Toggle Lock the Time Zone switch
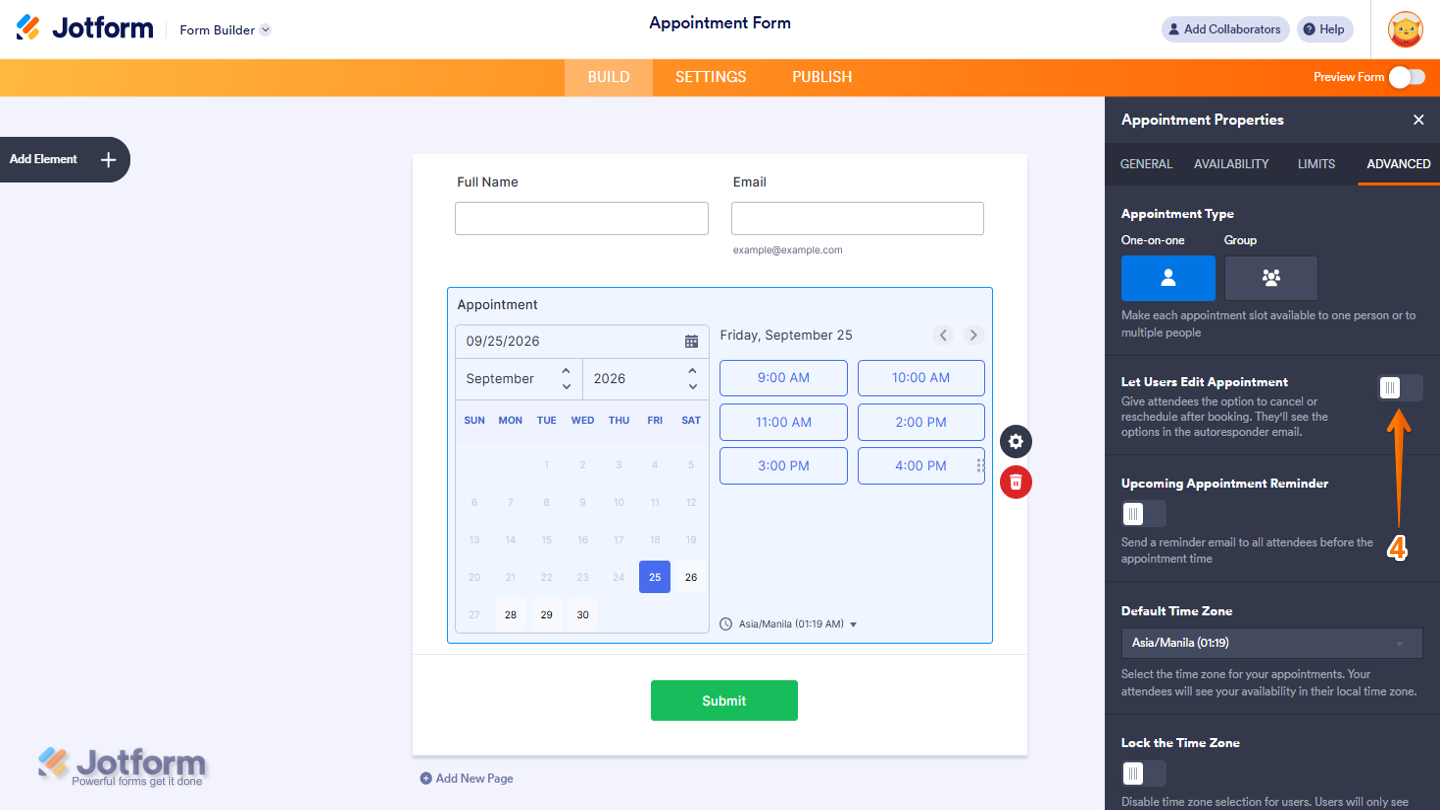Viewport: 1440px width, 810px height. (x=1143, y=773)
